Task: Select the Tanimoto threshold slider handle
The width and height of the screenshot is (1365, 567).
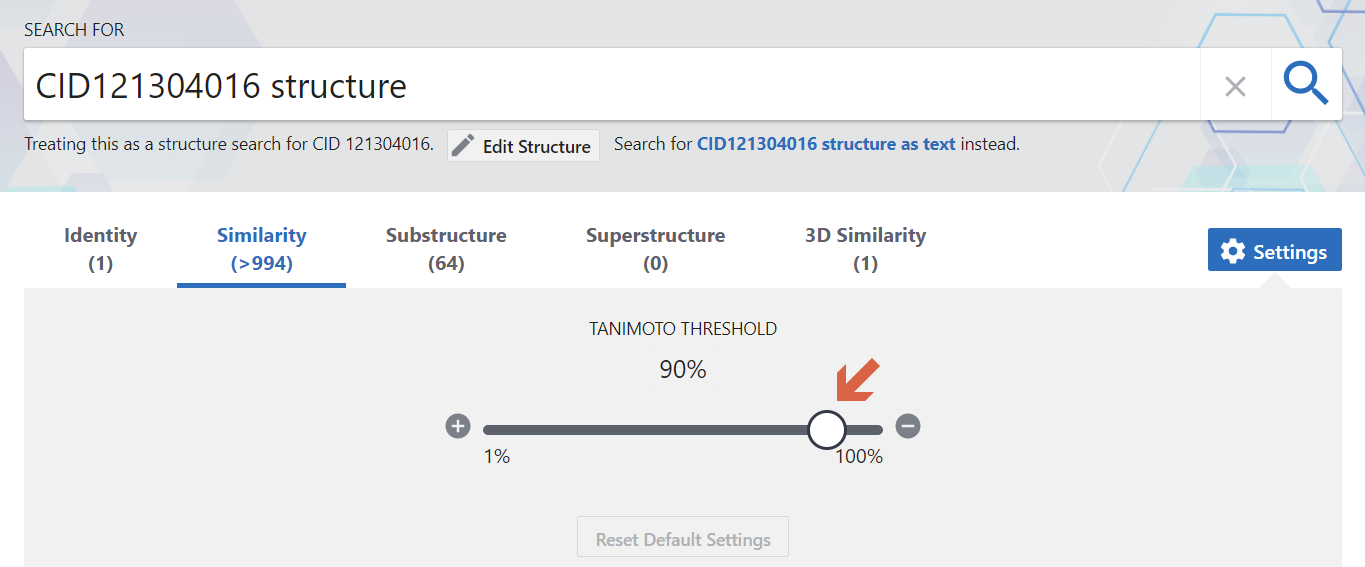Action: 827,429
